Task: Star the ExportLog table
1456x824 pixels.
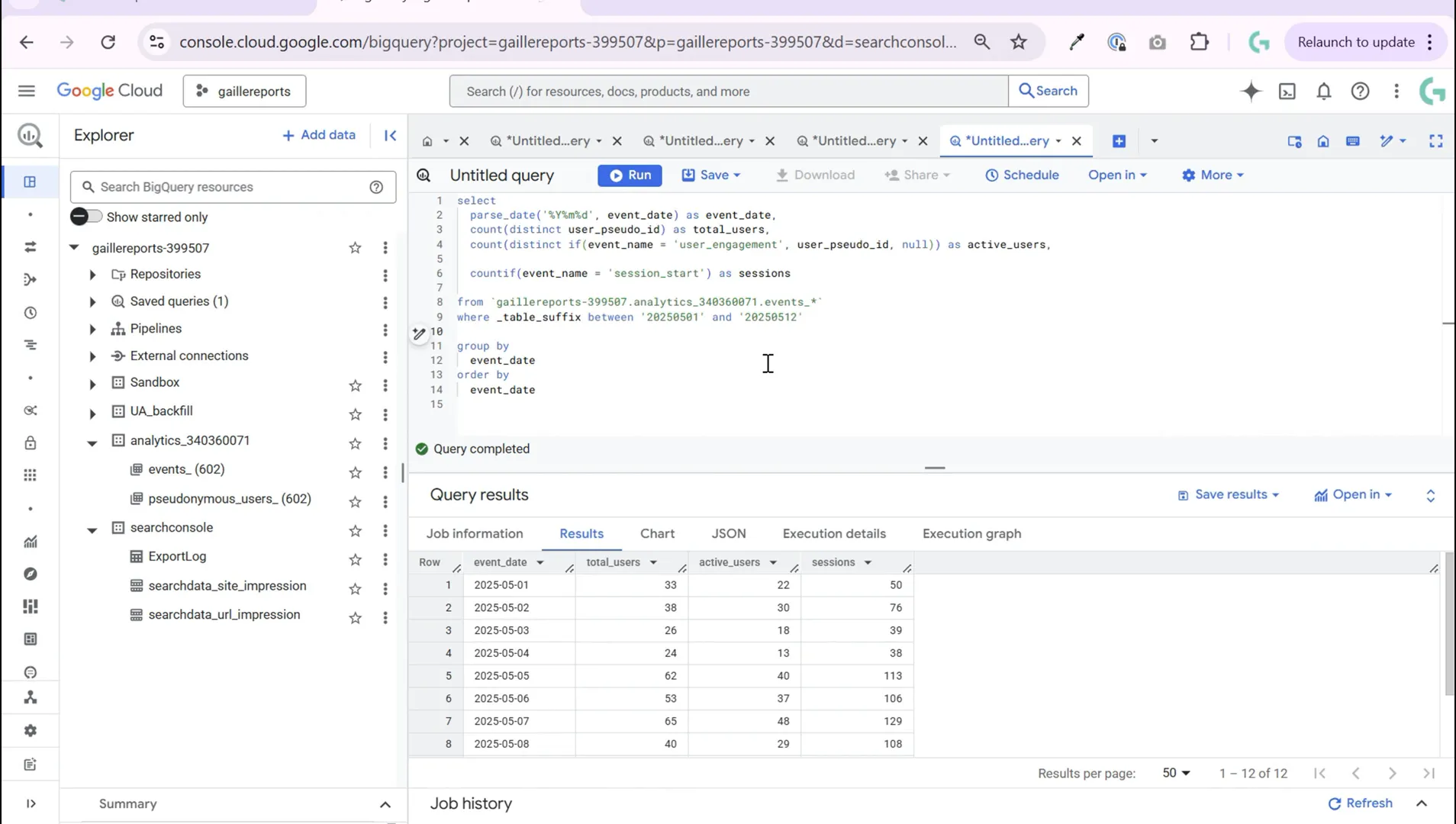Action: (355, 560)
